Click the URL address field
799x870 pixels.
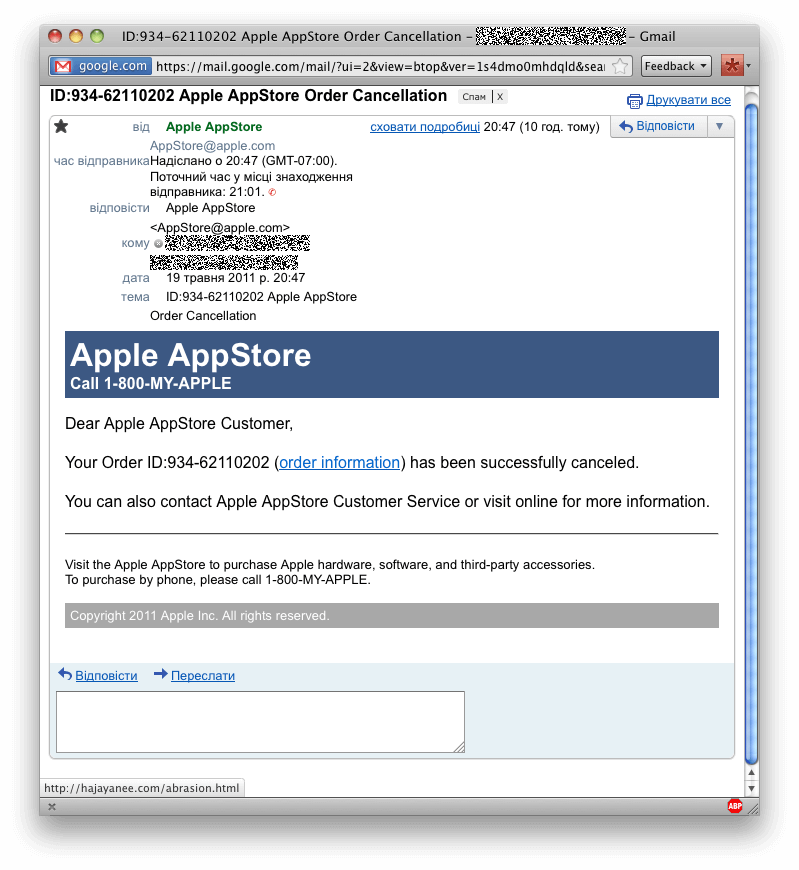tap(381, 67)
